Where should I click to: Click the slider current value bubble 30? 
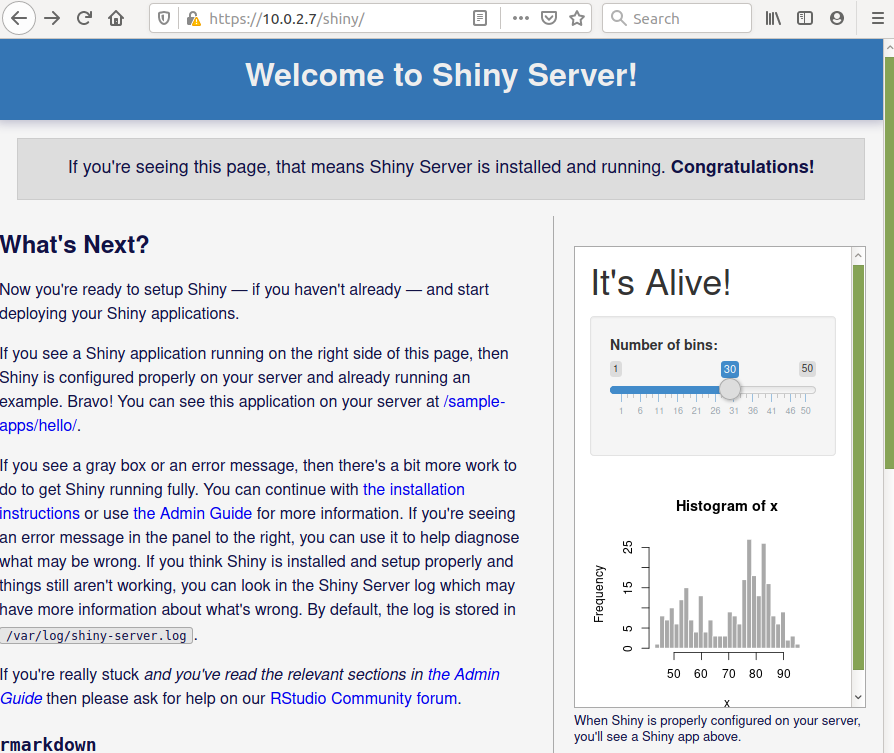pyautogui.click(x=730, y=369)
